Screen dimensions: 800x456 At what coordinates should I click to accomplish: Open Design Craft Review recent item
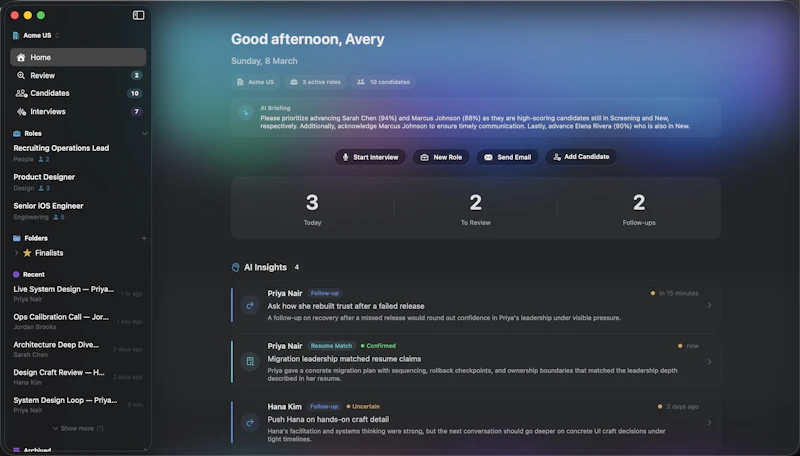(x=78, y=377)
